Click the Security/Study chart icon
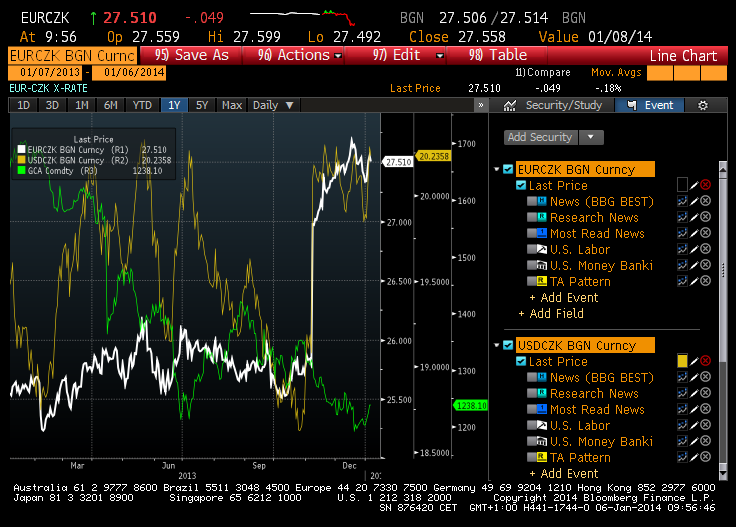The height and width of the screenshot is (527, 736). coord(510,106)
